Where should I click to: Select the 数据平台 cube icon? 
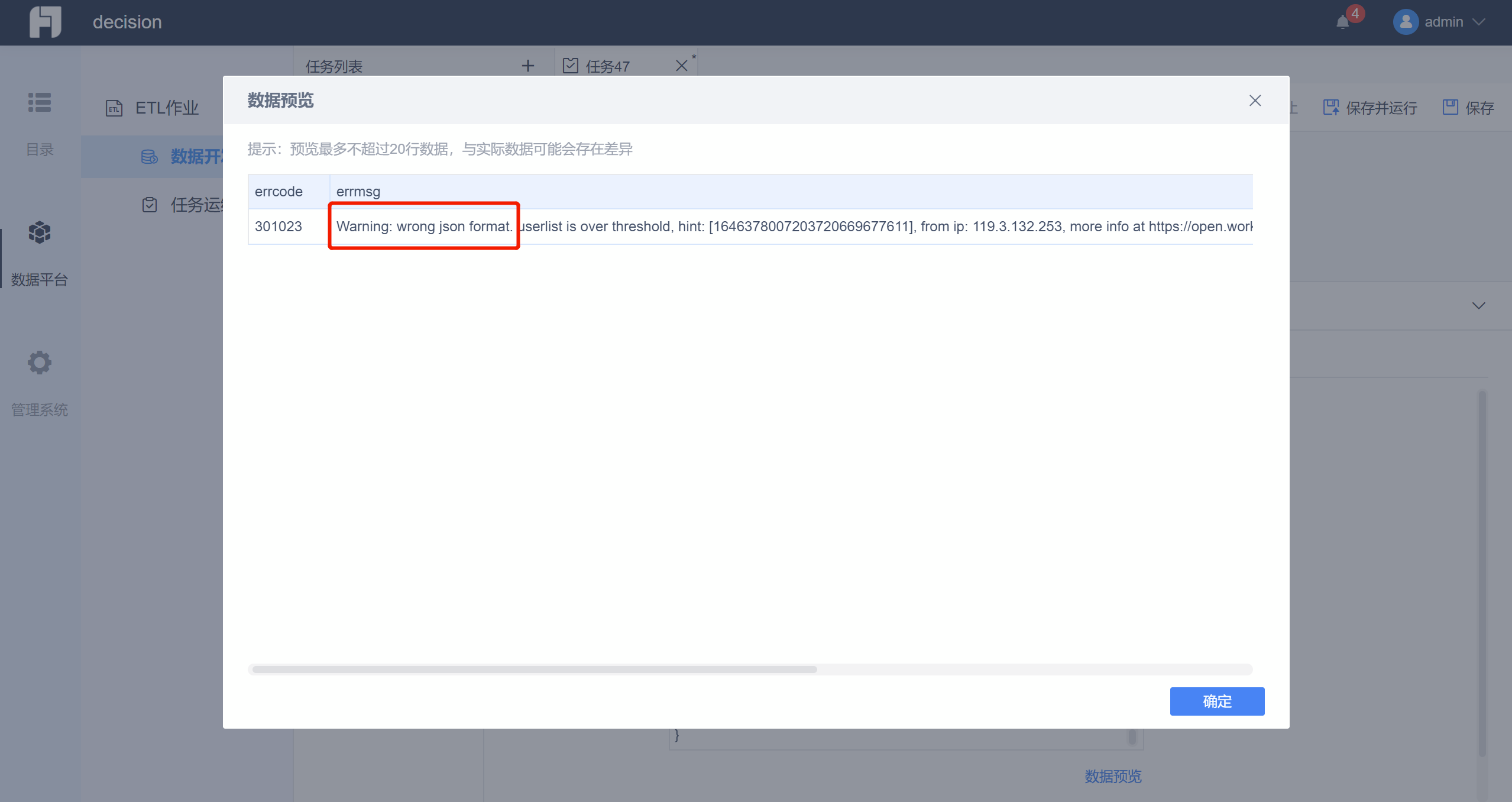[x=40, y=232]
